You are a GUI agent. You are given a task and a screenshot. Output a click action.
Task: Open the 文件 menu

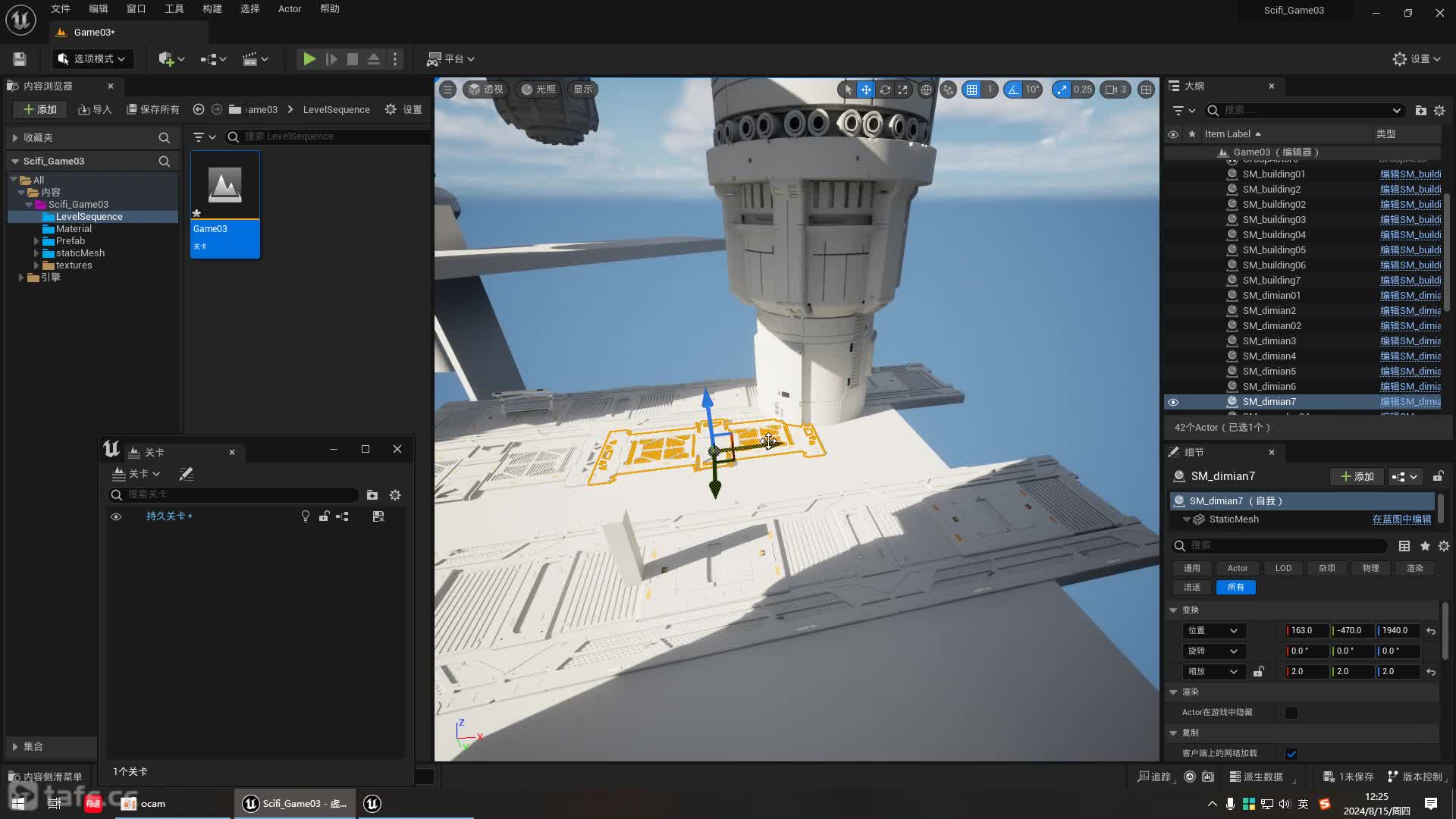click(61, 9)
